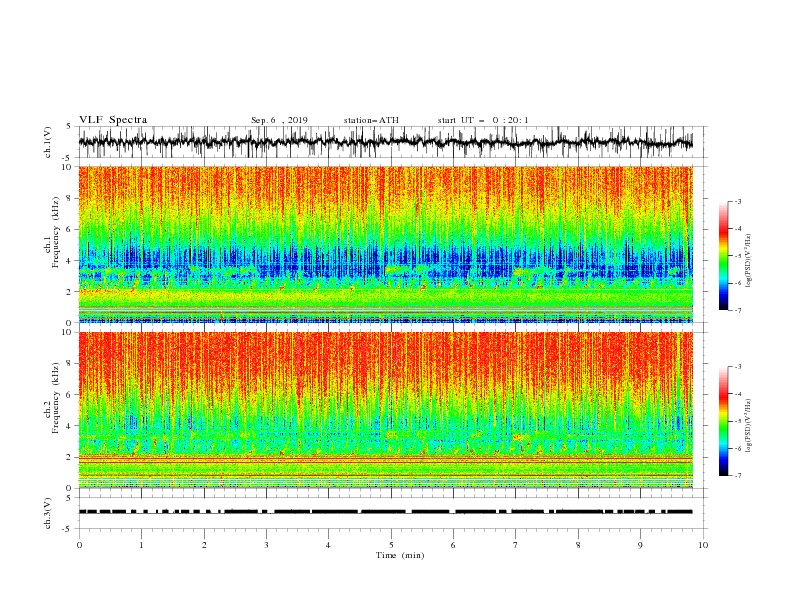
Task: Click the ch.1 voltage waveform trace
Action: pyautogui.click(x=386, y=142)
